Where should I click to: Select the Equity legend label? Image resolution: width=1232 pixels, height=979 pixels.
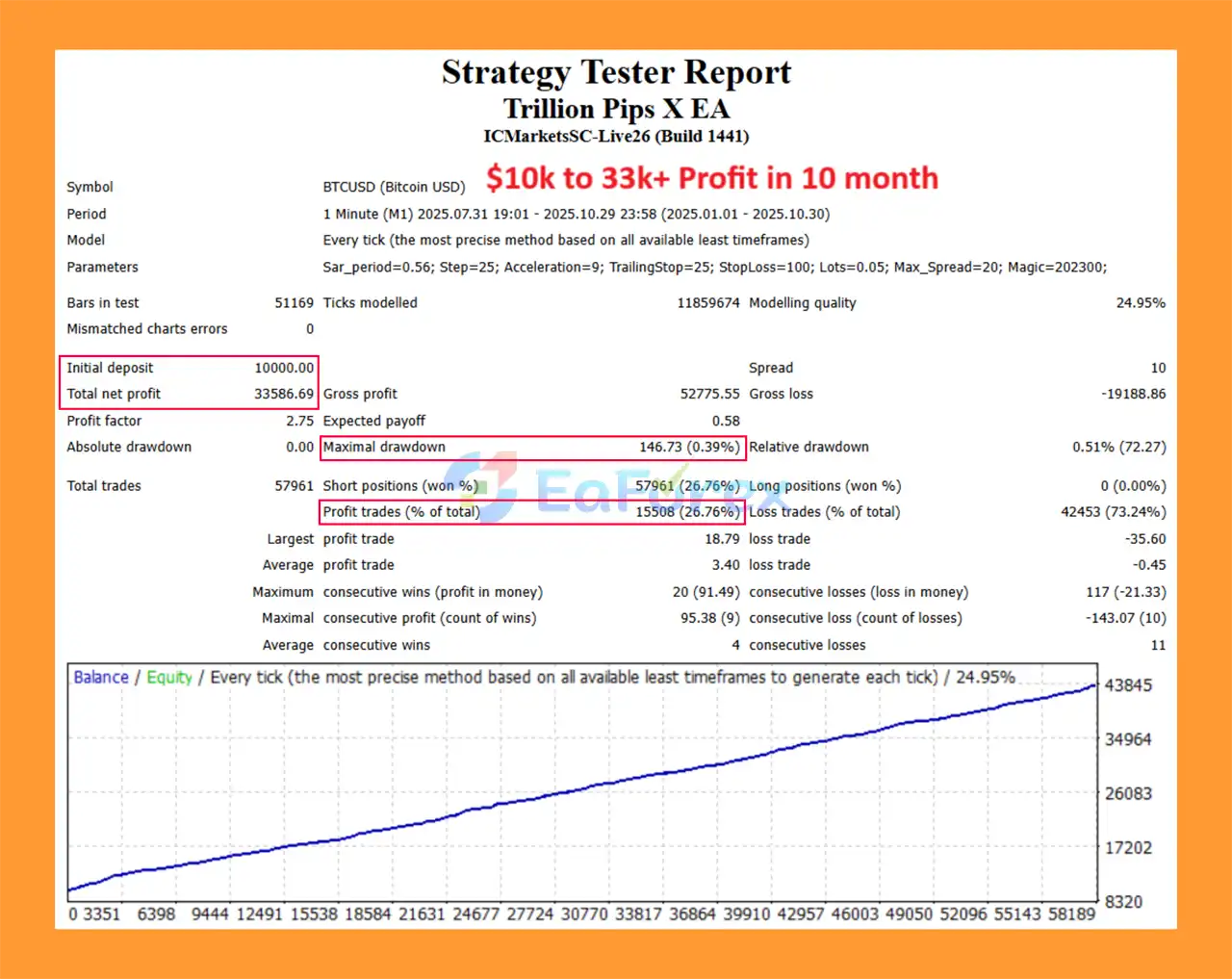tap(169, 677)
